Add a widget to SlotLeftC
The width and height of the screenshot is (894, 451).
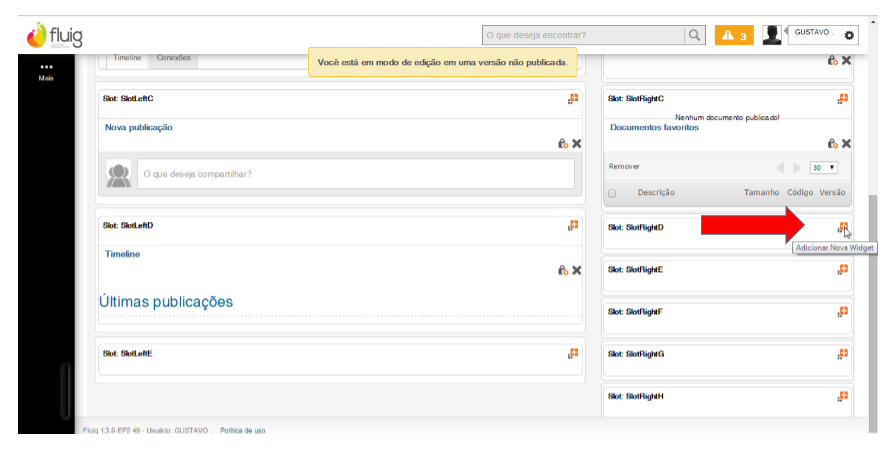[x=573, y=98]
